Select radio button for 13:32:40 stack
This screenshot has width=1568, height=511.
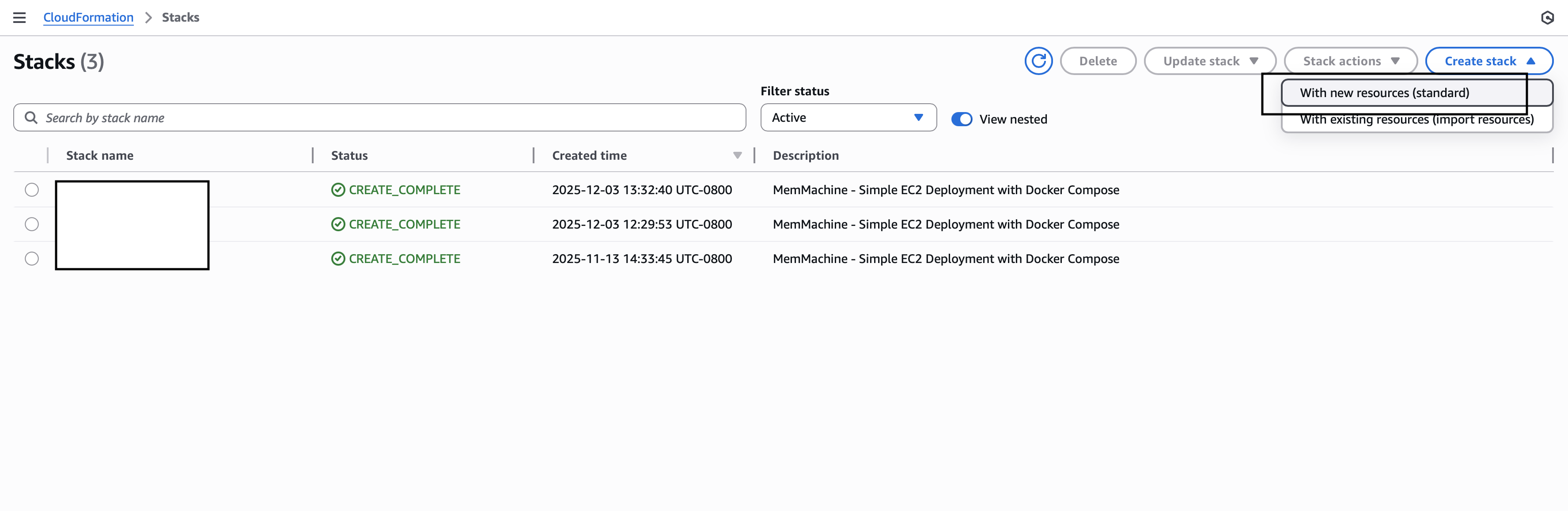[32, 190]
